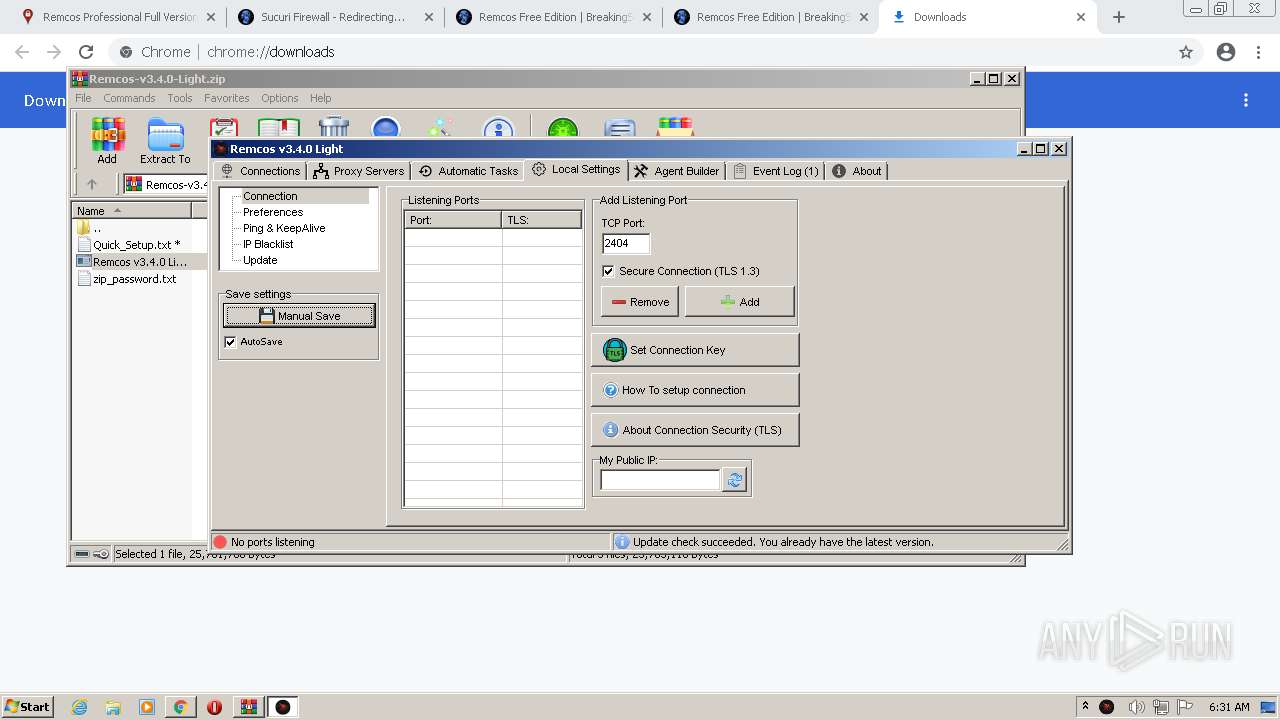Click the My Public IP field
The height and width of the screenshot is (720, 1280).
pyautogui.click(x=660, y=480)
